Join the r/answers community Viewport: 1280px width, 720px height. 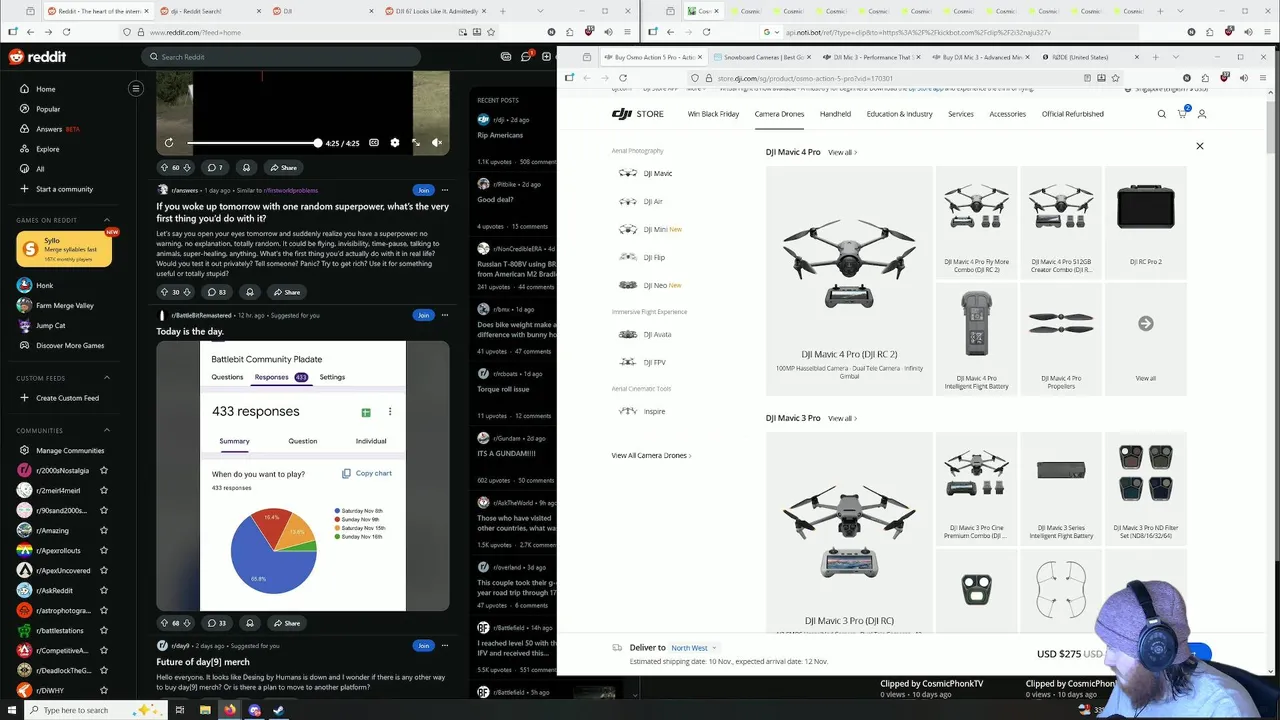(423, 190)
